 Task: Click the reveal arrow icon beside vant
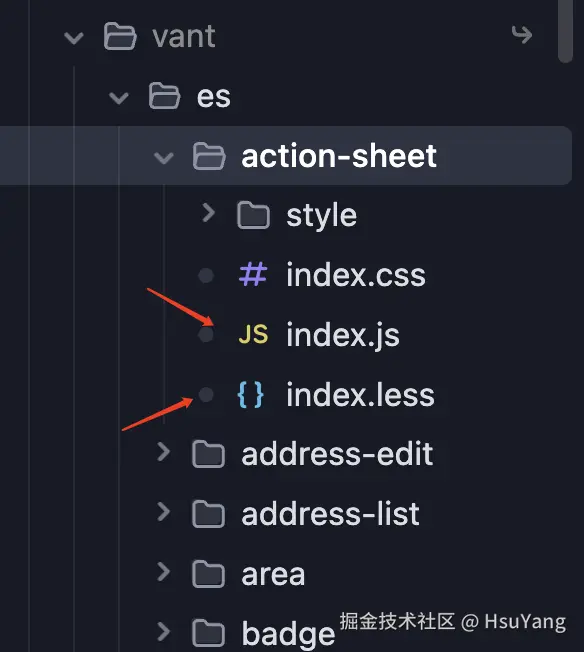click(522, 35)
